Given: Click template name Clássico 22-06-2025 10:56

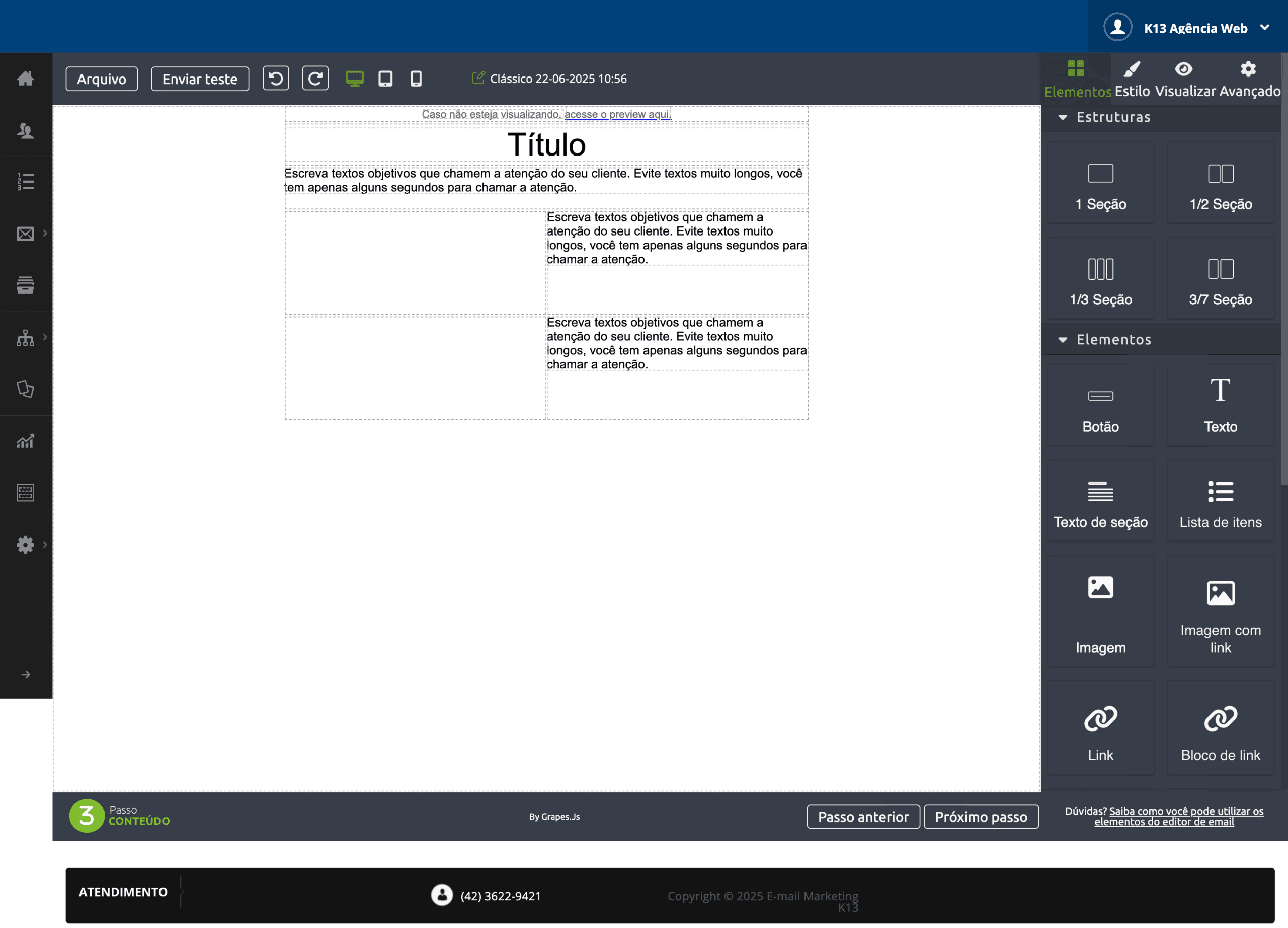Looking at the screenshot, I should (x=558, y=79).
